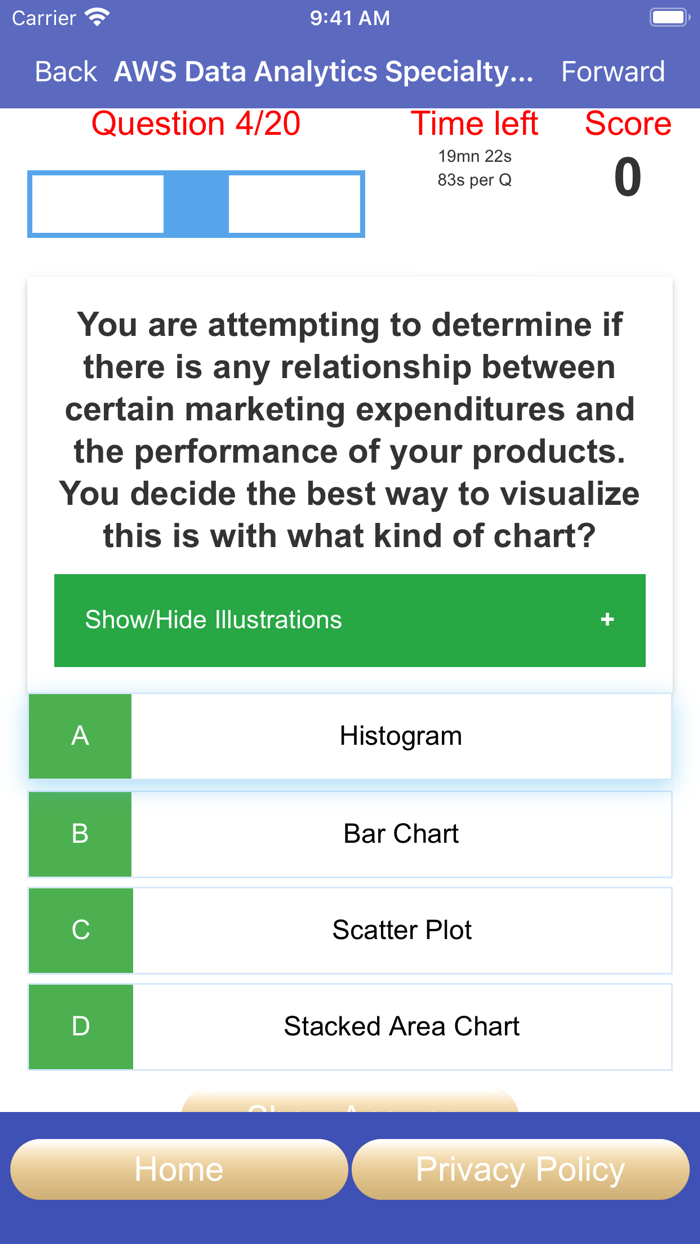Return Home from the quiz
Screen dimensions: 700x1244
pyautogui.click(x=178, y=1168)
